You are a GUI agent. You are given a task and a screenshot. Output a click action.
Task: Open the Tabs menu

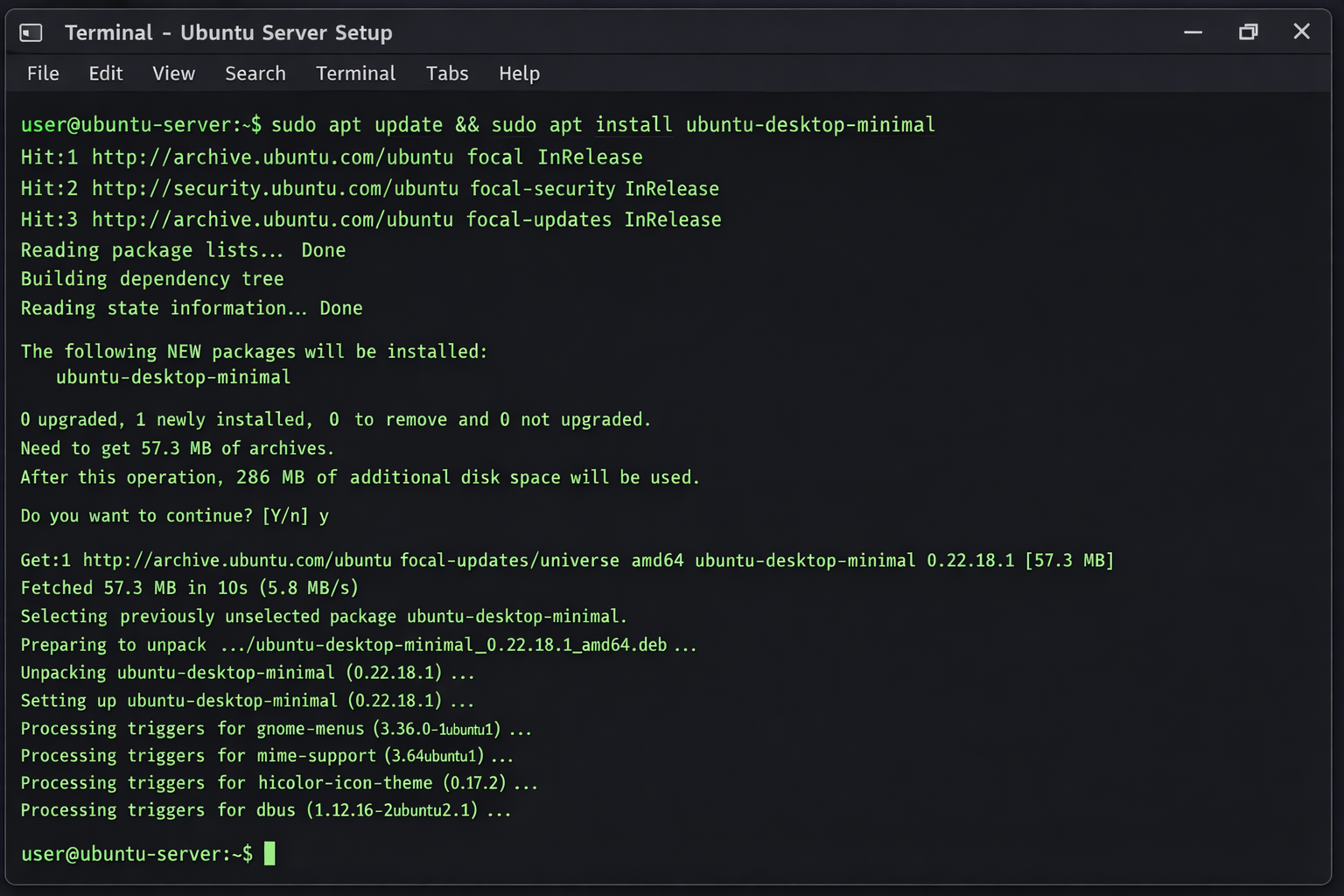(x=446, y=73)
